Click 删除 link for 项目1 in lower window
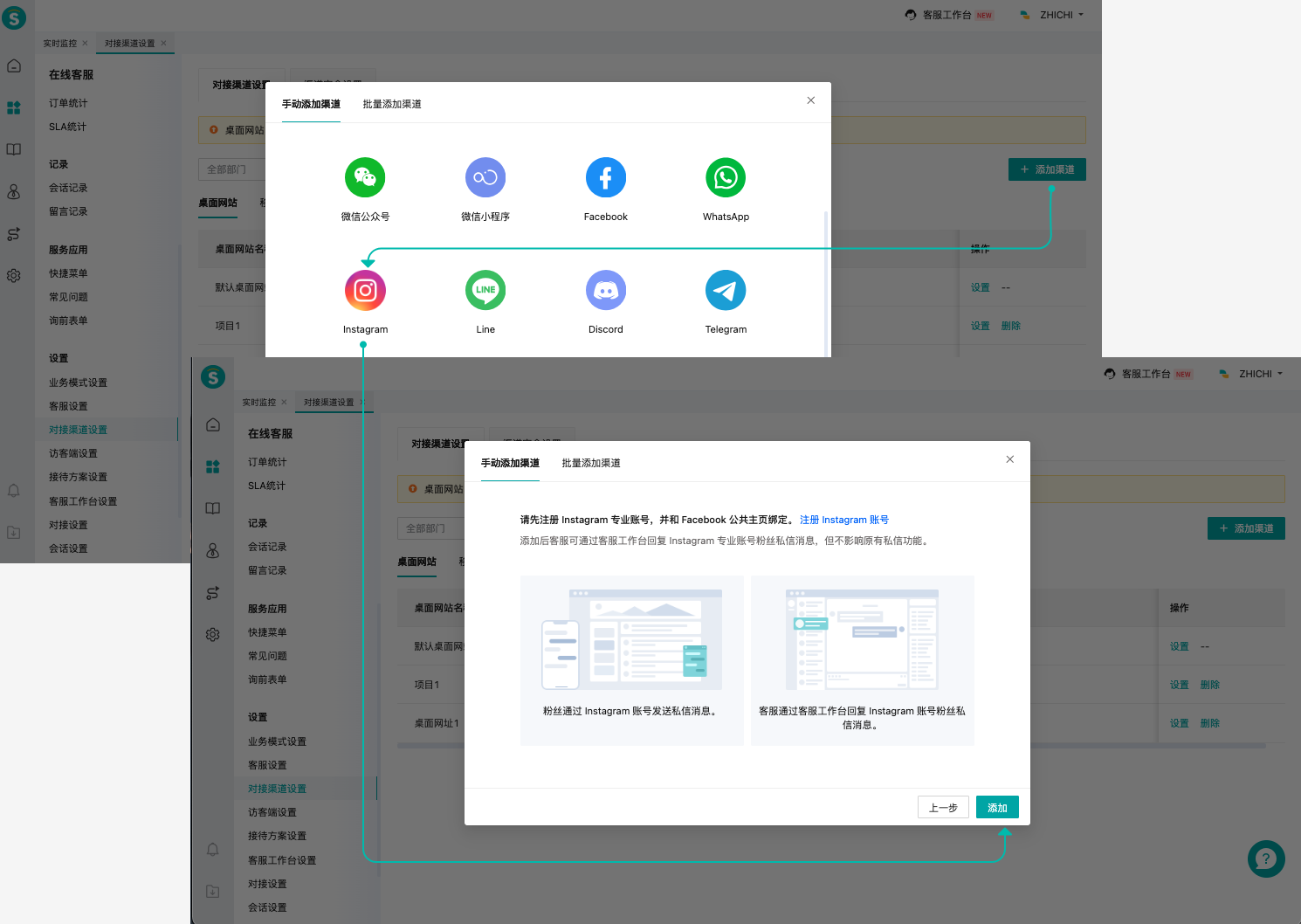The width and height of the screenshot is (1301, 924). (1209, 685)
